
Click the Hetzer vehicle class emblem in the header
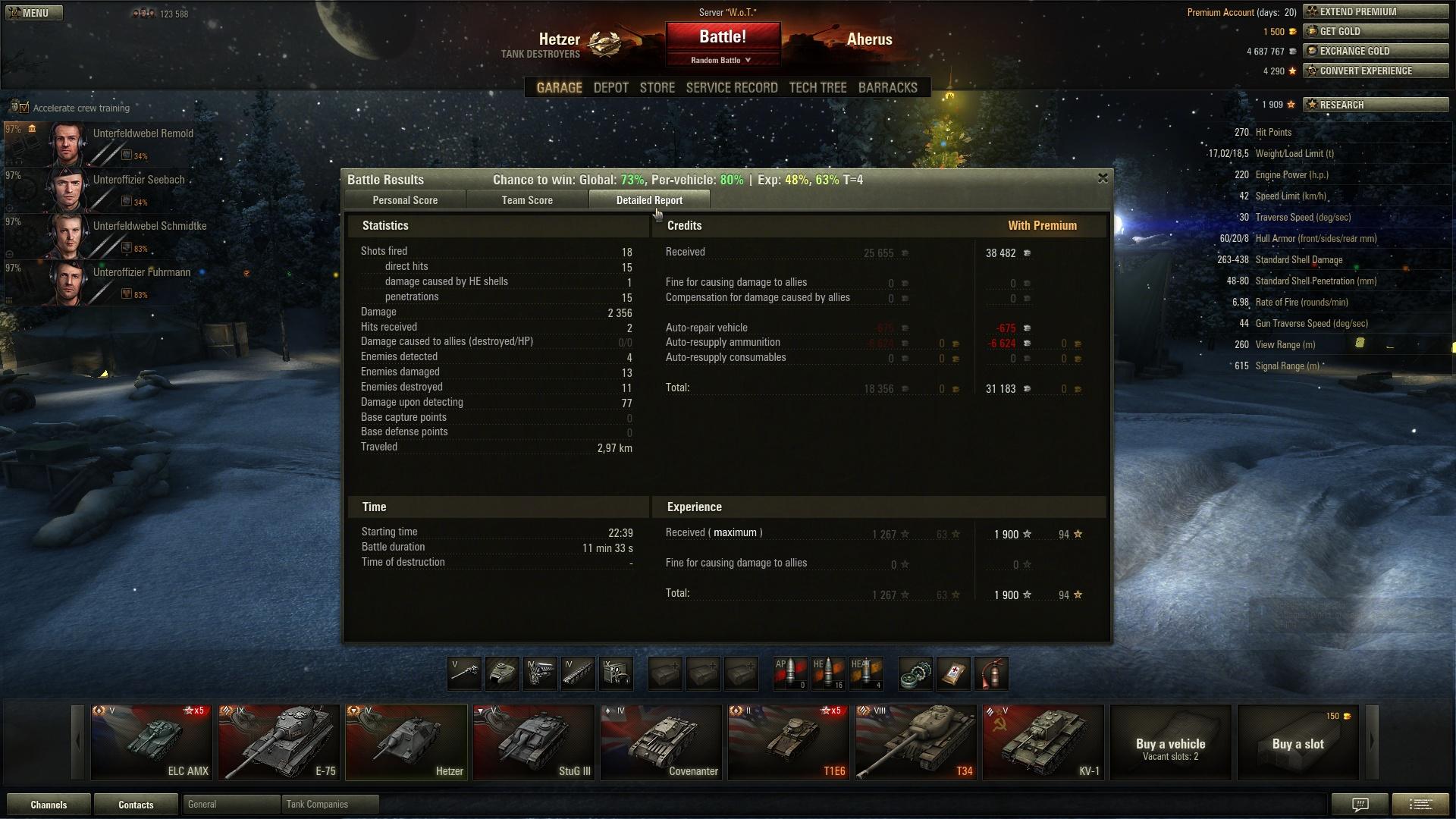(604, 44)
